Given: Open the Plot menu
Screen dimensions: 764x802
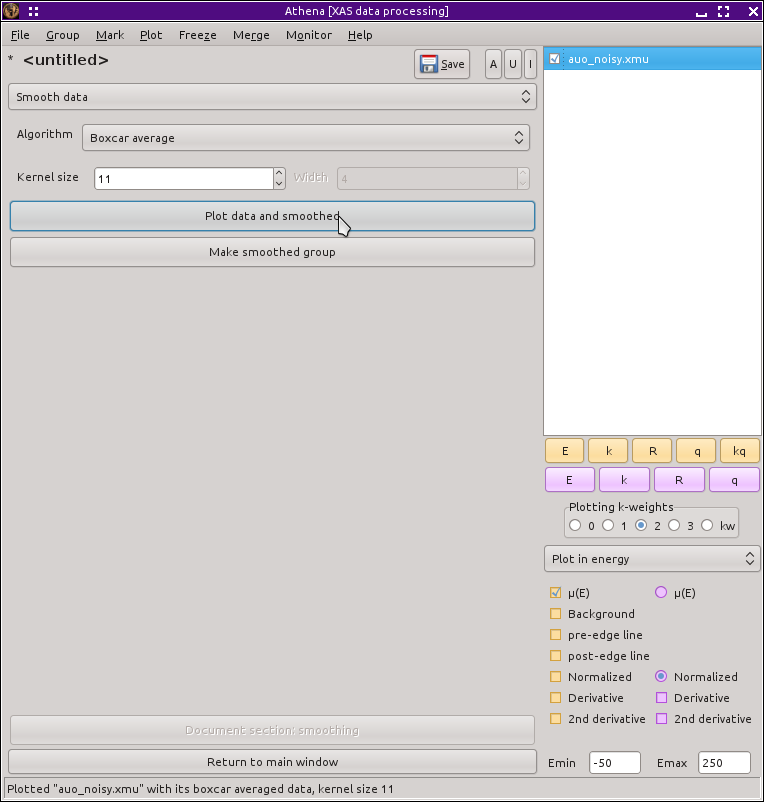Looking at the screenshot, I should click(151, 35).
